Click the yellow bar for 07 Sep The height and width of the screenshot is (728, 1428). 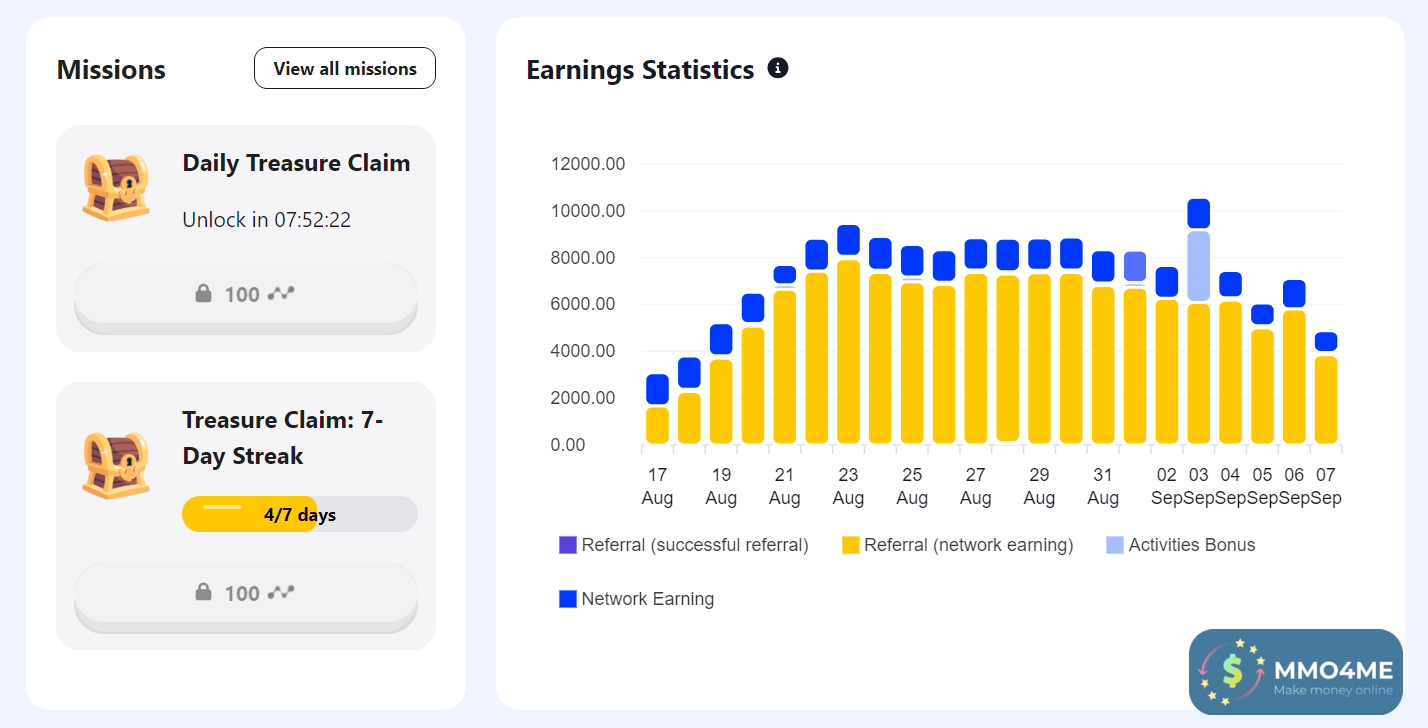click(1325, 400)
